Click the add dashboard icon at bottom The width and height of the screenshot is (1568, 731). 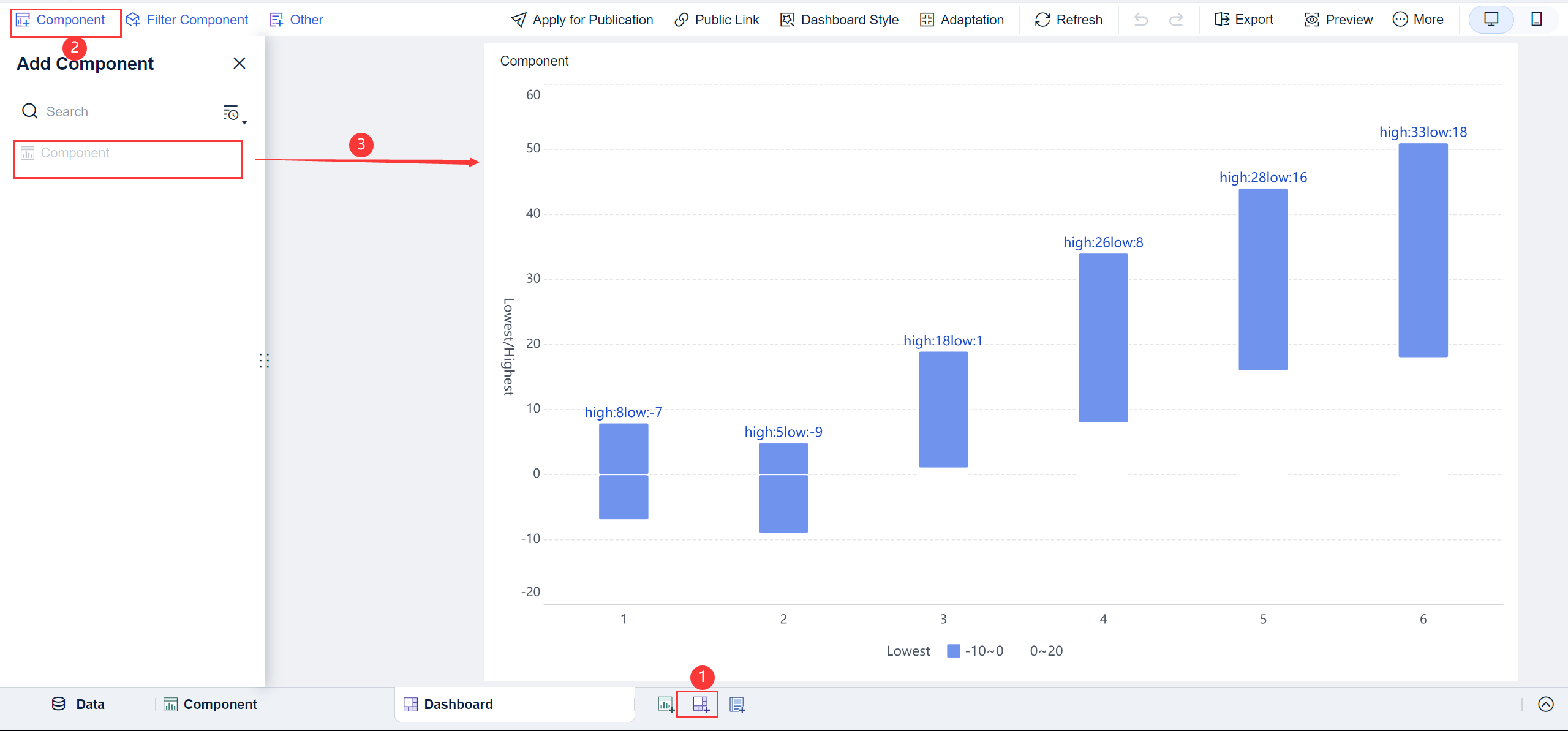tap(701, 705)
